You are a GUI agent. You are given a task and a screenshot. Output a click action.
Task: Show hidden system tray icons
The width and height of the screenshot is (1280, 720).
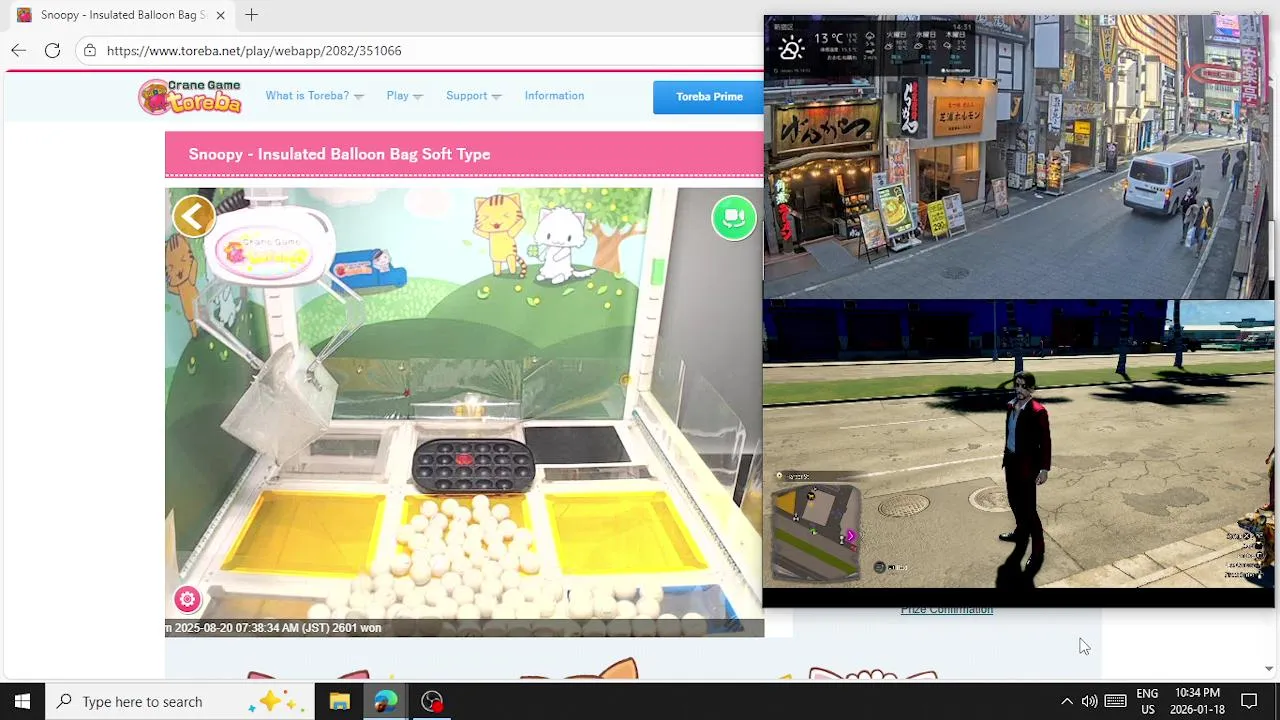[x=1066, y=701]
